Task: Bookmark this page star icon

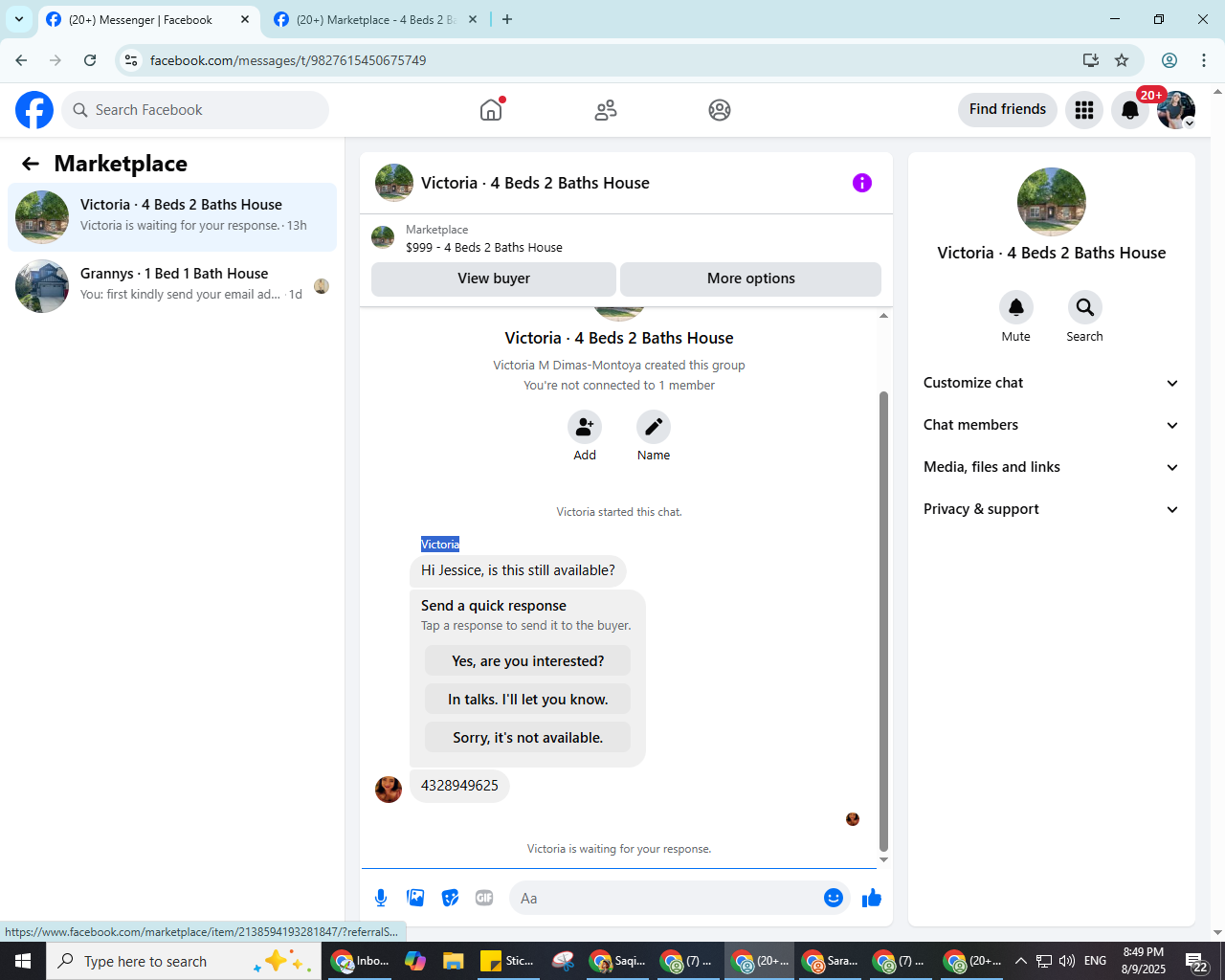Action: pos(1122,60)
